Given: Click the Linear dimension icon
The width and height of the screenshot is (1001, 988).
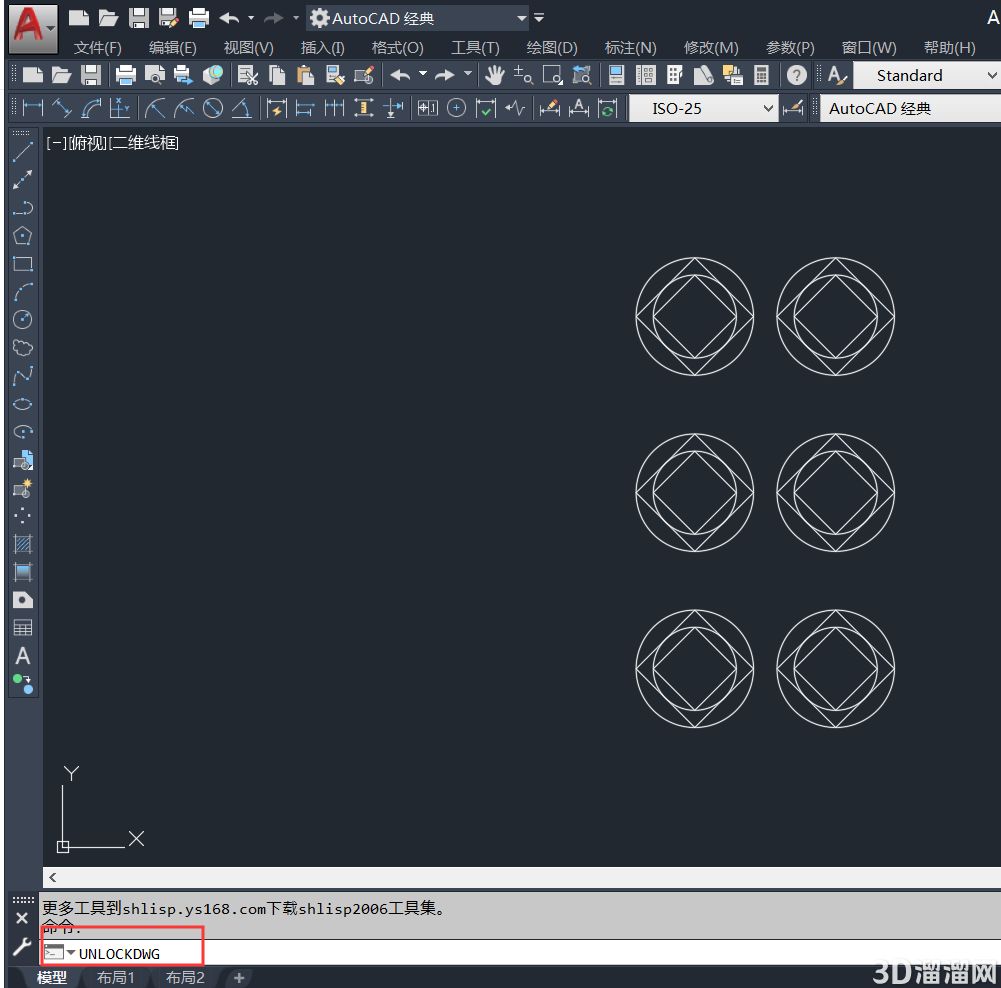Looking at the screenshot, I should pyautogui.click(x=33, y=109).
